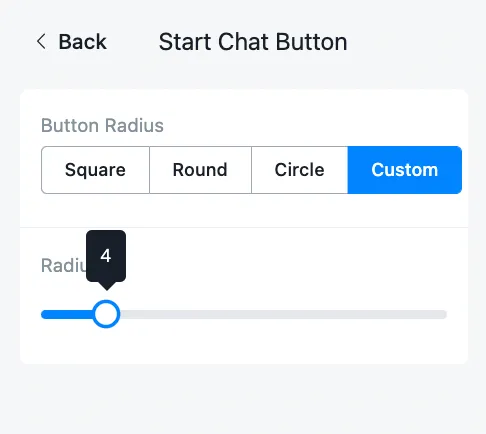Jump radius slider to its maximum end
The width and height of the screenshot is (486, 434).
point(444,314)
